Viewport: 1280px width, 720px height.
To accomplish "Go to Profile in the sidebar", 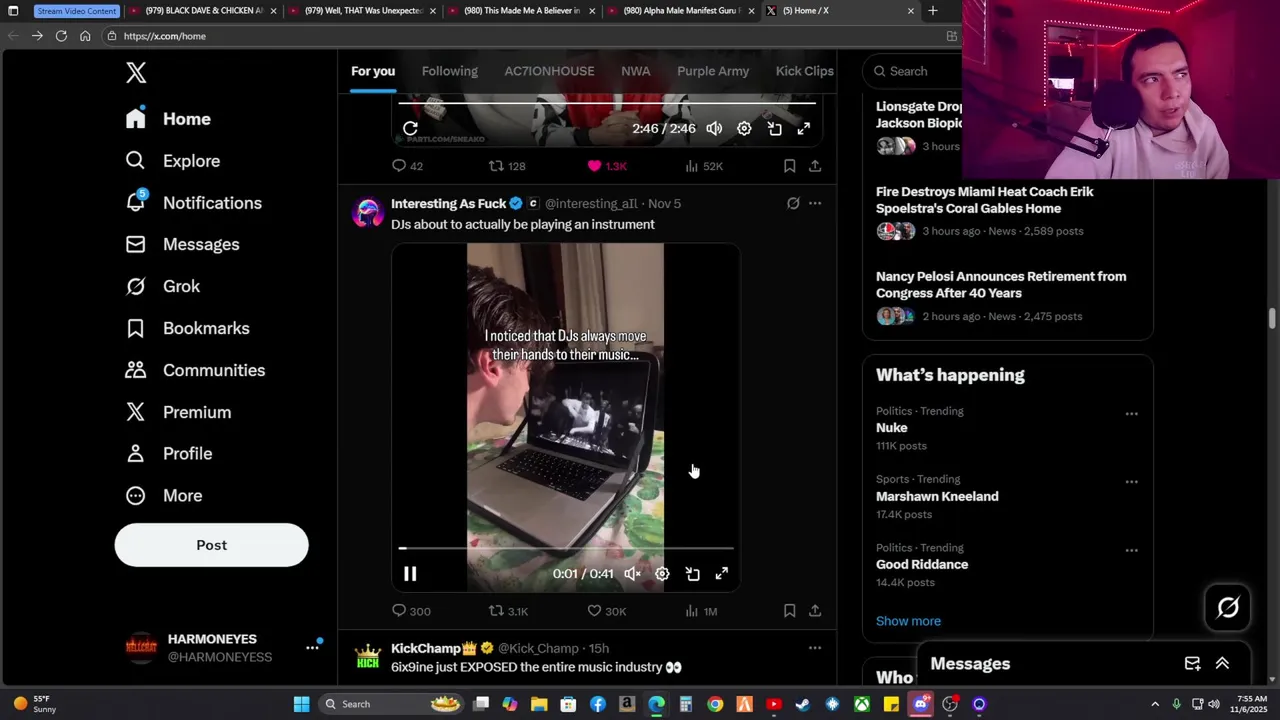I will click(x=168, y=454).
